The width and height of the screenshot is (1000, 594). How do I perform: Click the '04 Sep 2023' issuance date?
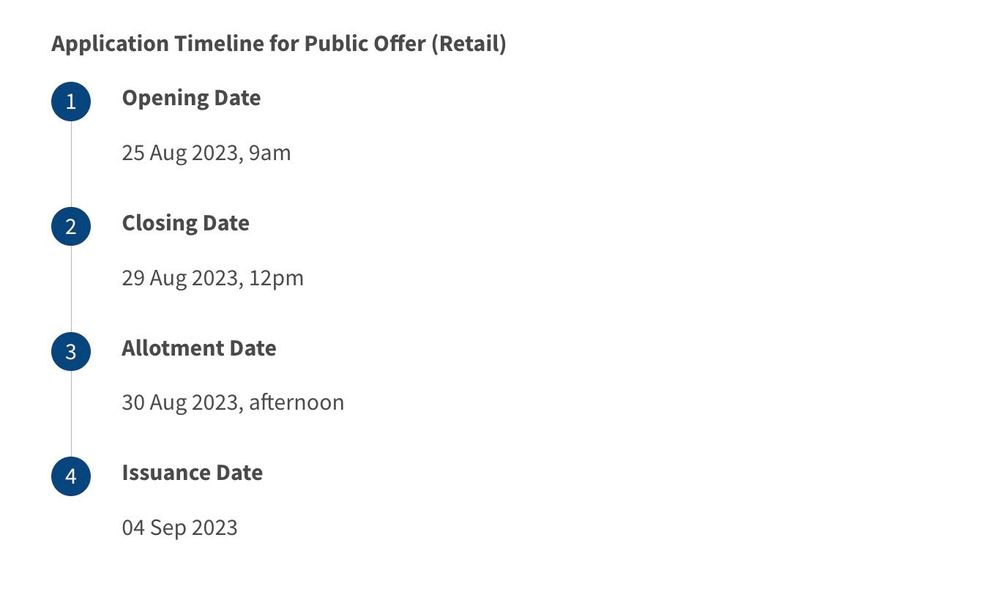[180, 527]
